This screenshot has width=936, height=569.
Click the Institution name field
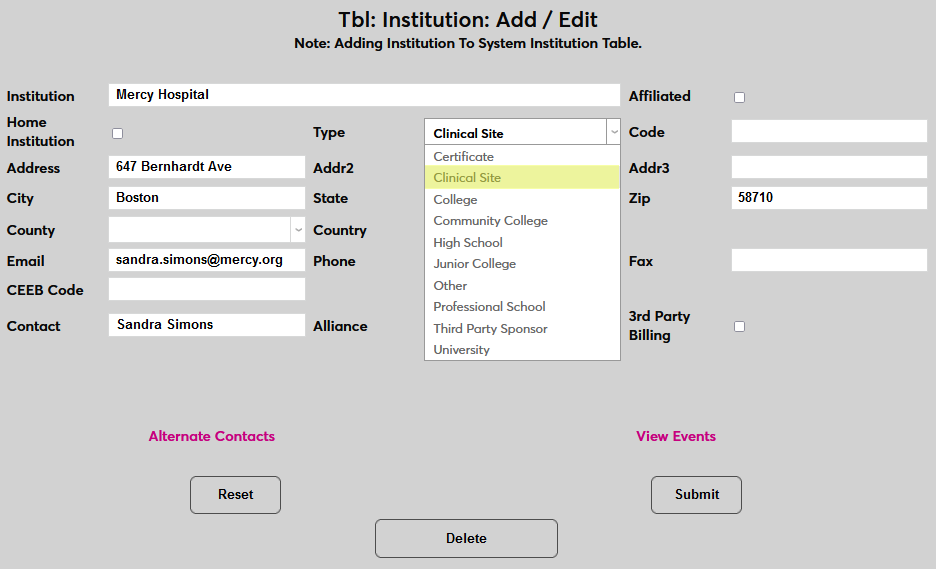[x=364, y=95]
